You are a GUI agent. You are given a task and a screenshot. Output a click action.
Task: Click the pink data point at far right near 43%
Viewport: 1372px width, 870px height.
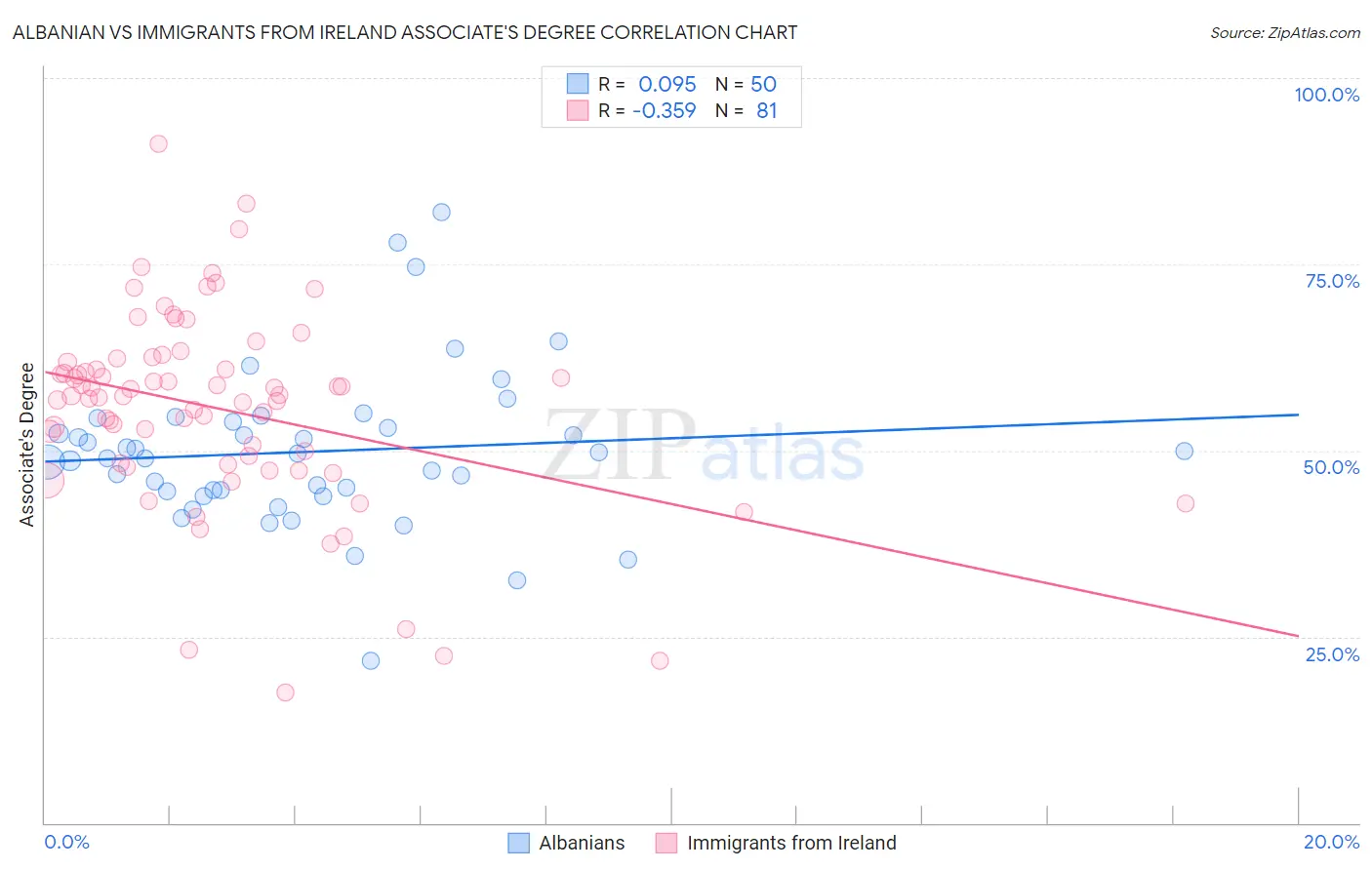[x=1186, y=503]
